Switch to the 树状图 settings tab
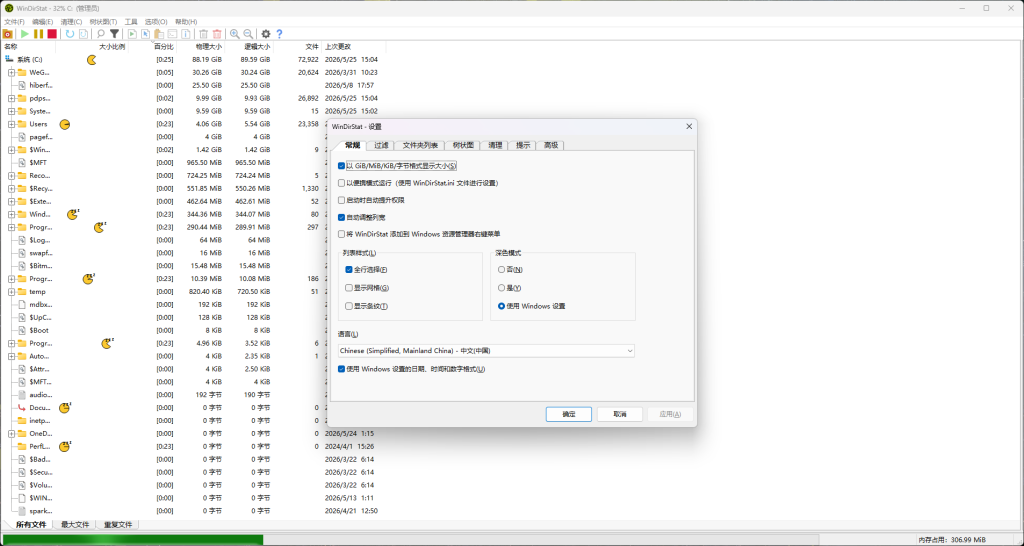 click(463, 146)
